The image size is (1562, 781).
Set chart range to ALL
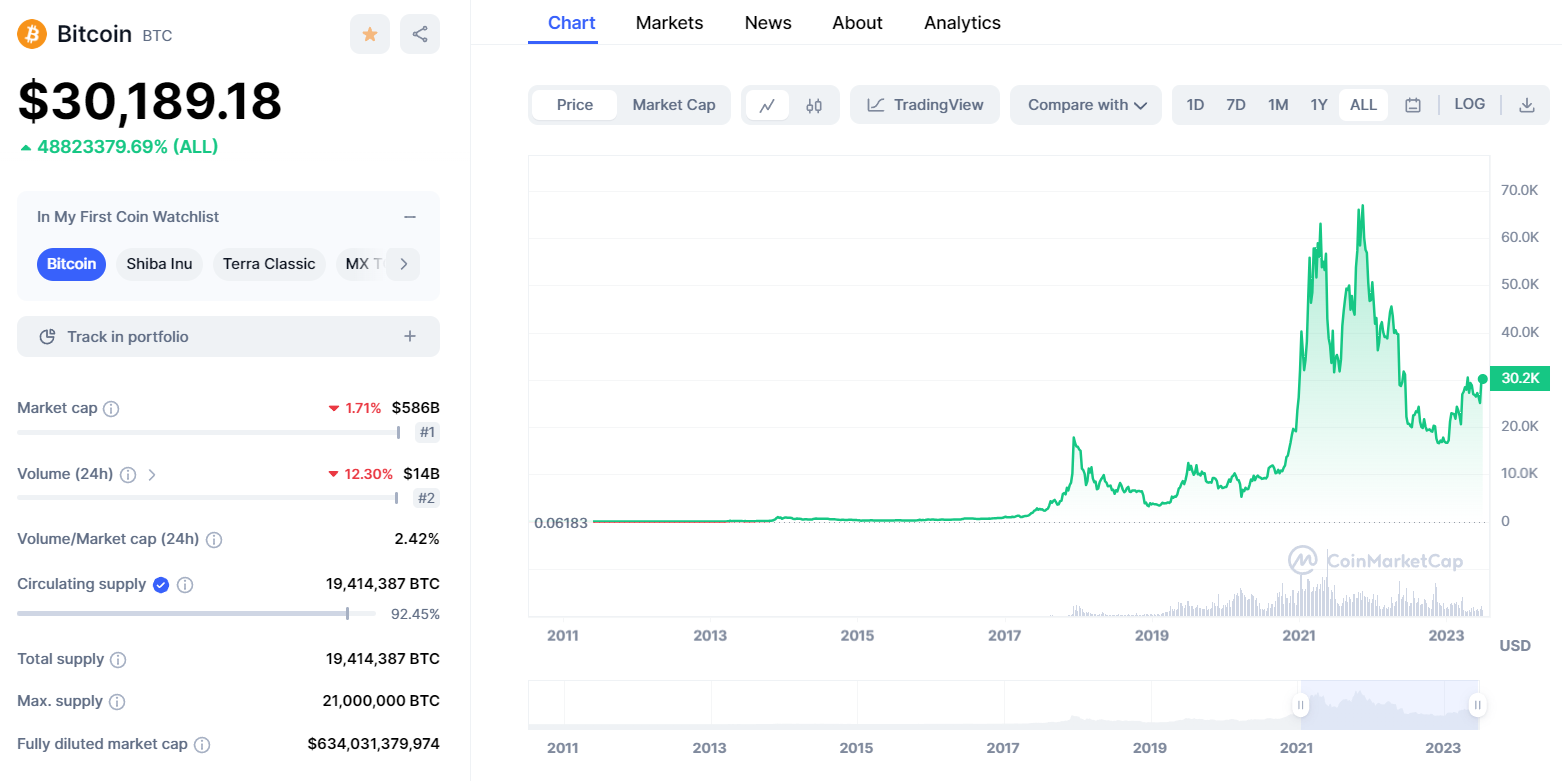click(1363, 105)
